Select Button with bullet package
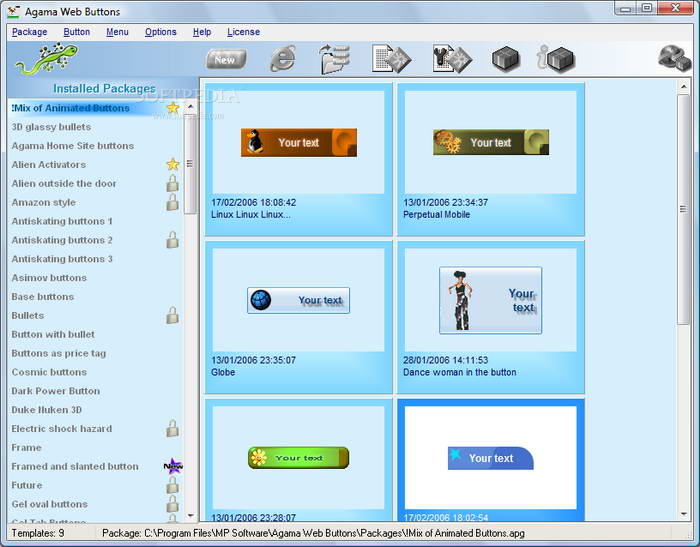Screen dimensions: 700x547 53,334
